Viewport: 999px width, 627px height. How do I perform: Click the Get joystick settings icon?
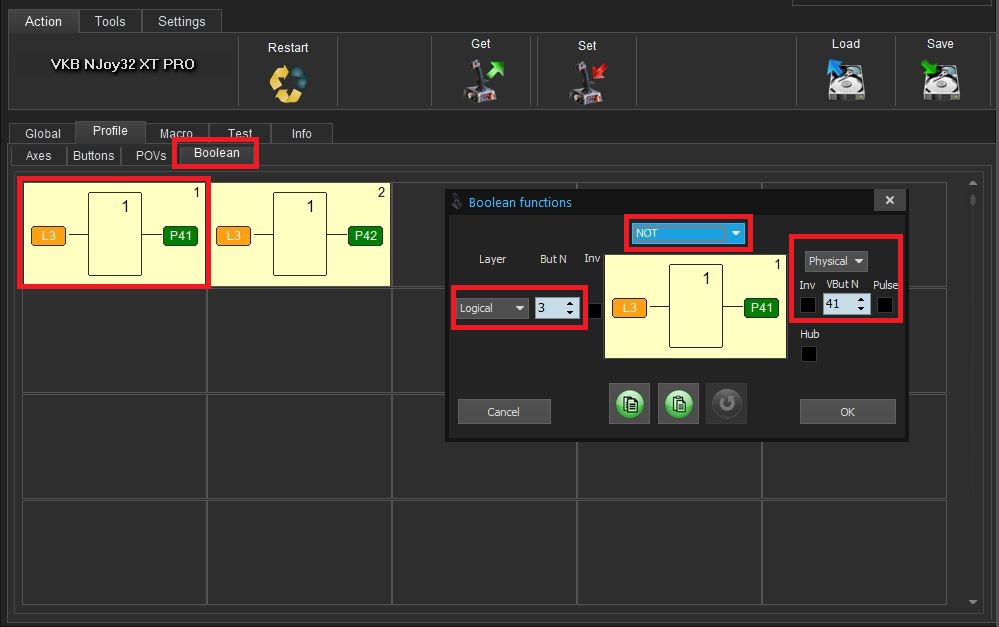coord(483,80)
